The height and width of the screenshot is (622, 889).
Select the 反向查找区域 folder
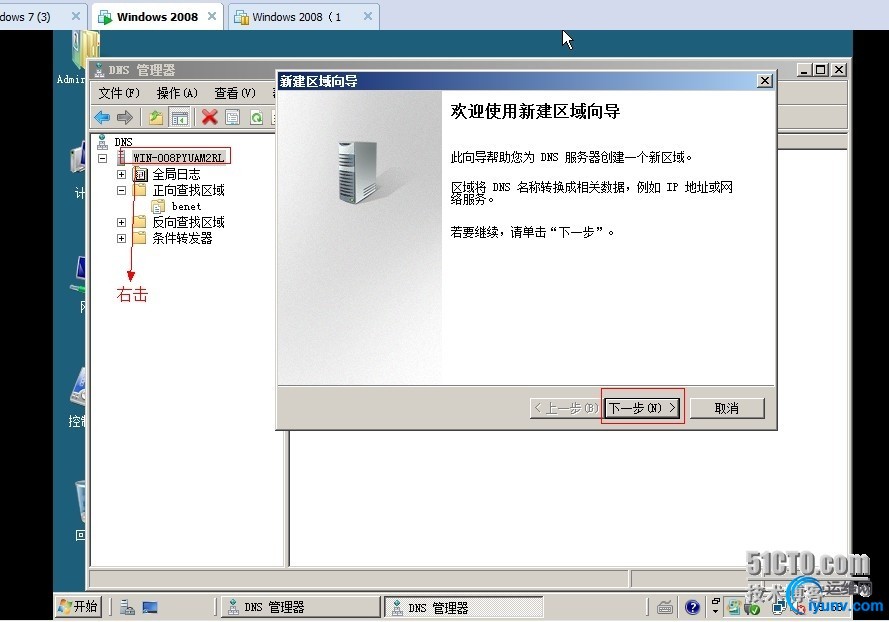(188, 222)
